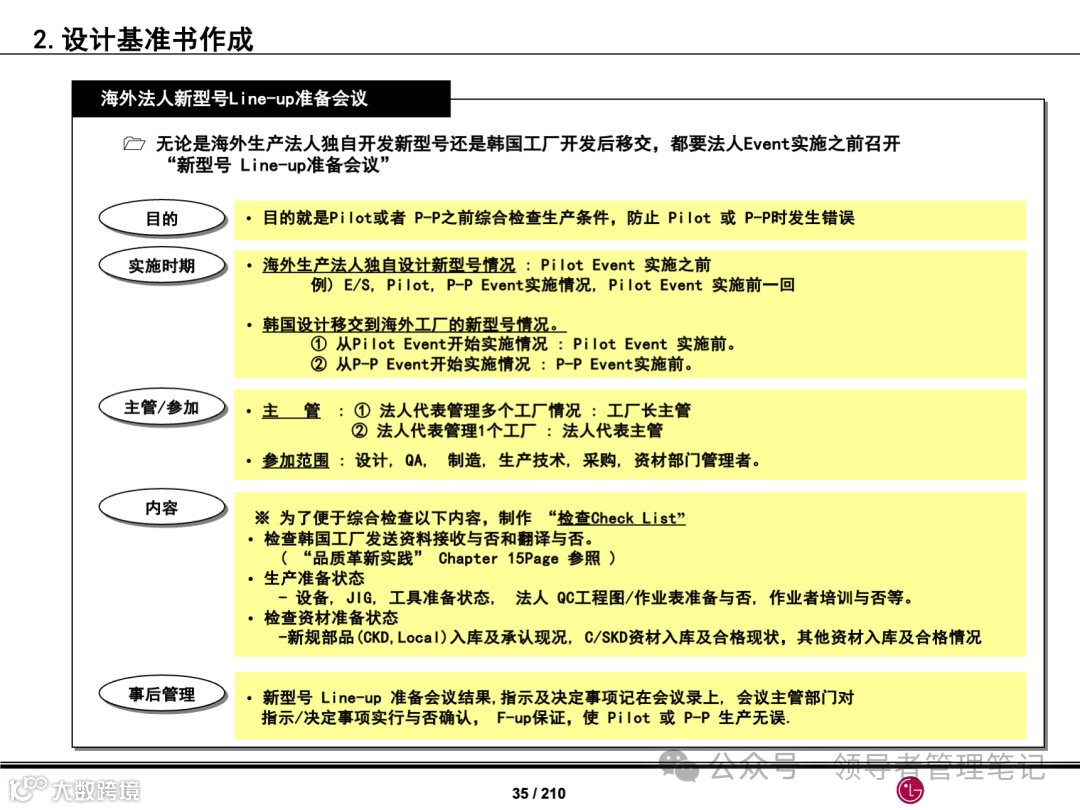Click the intro line starting 无论是海外生产法人
The height and width of the screenshot is (810, 1080).
point(528,144)
